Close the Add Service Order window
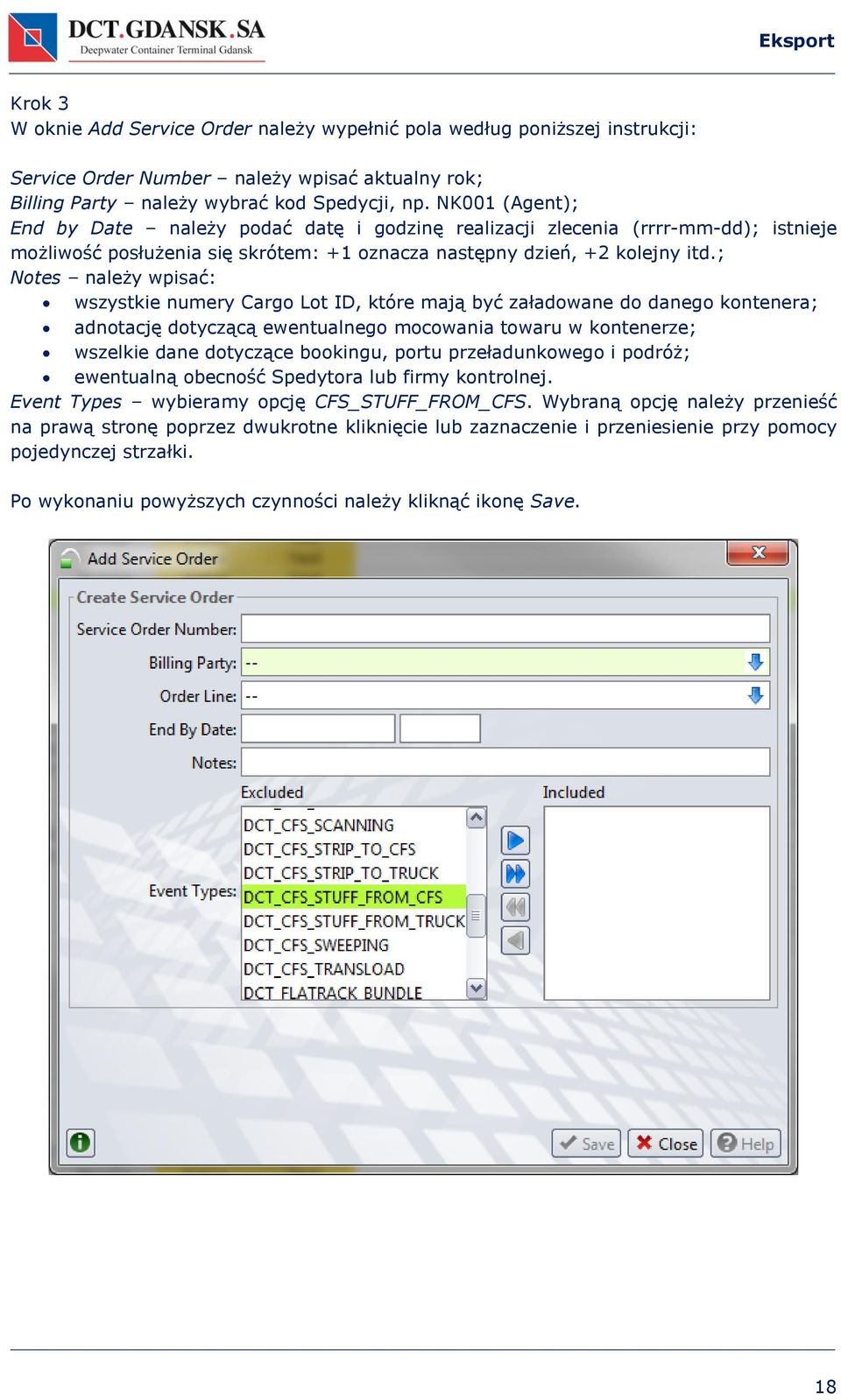 coord(759,552)
